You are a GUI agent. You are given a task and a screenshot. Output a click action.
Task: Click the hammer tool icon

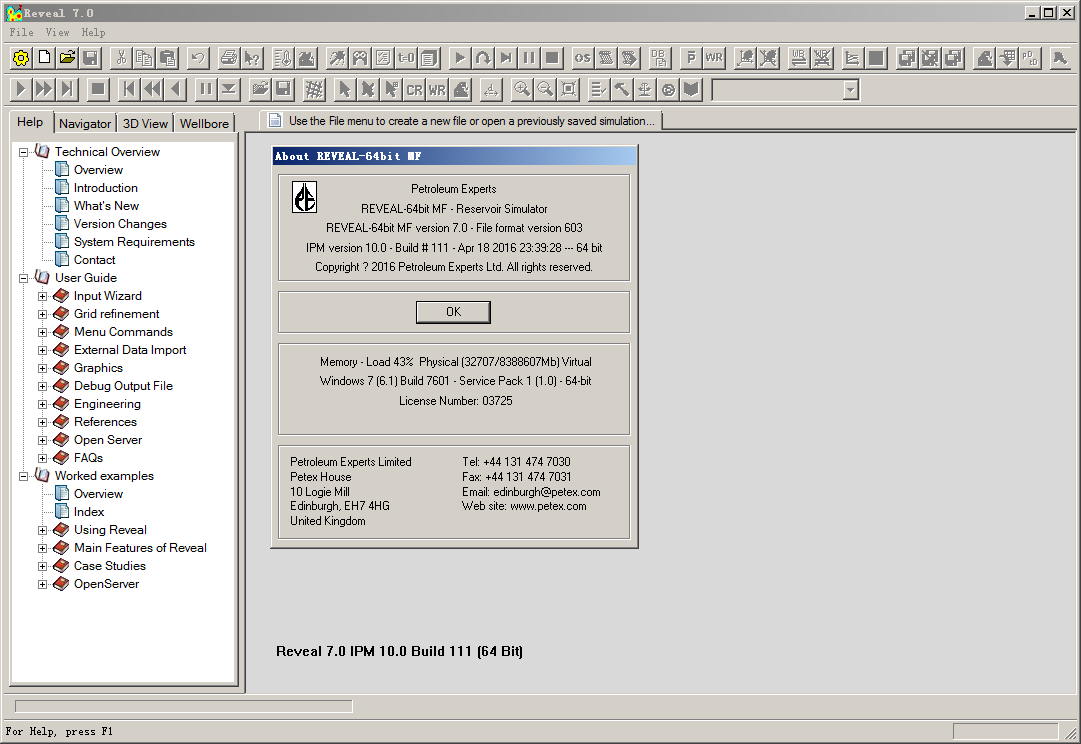(622, 89)
